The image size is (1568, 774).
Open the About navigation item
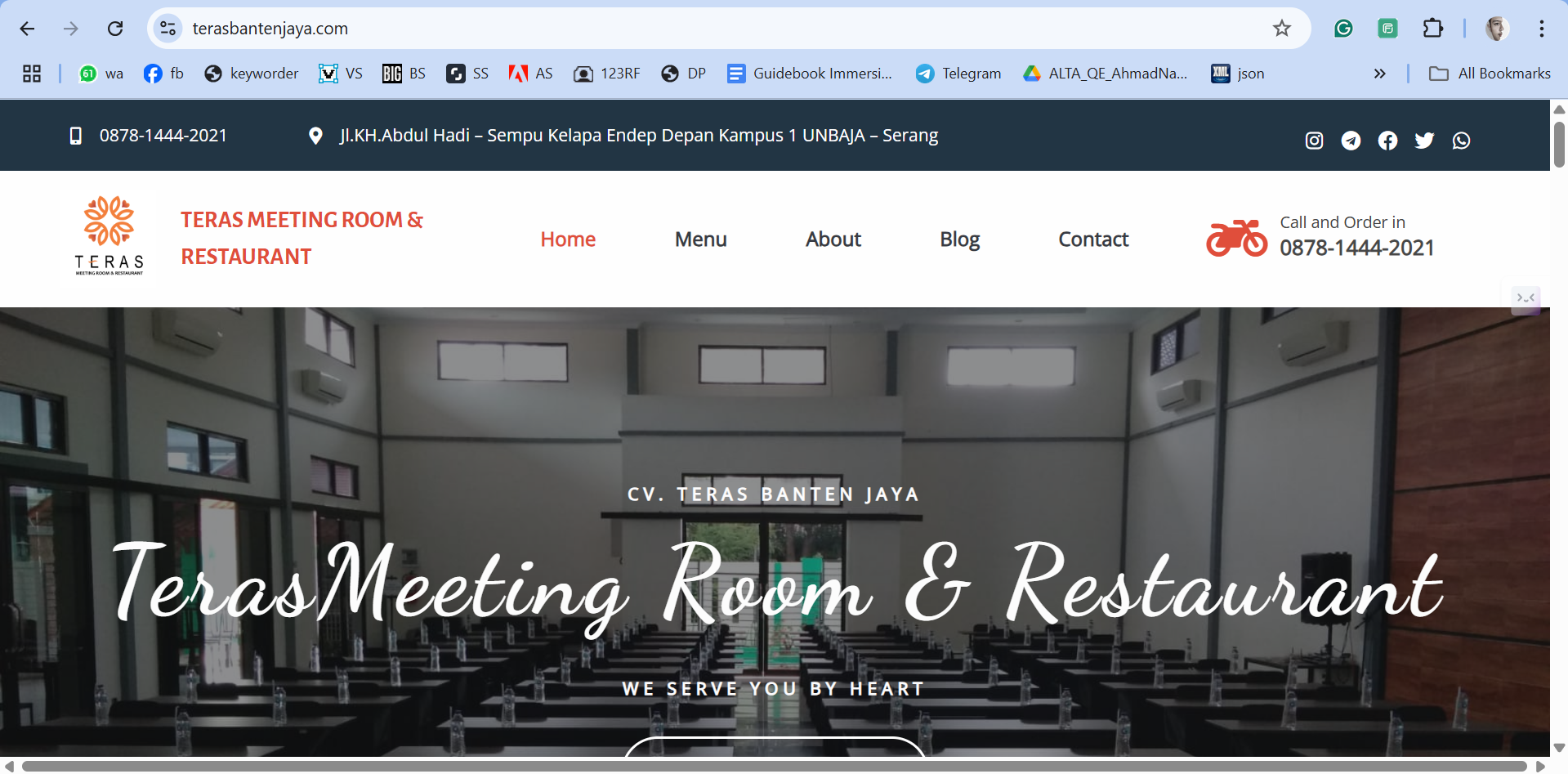(x=833, y=239)
